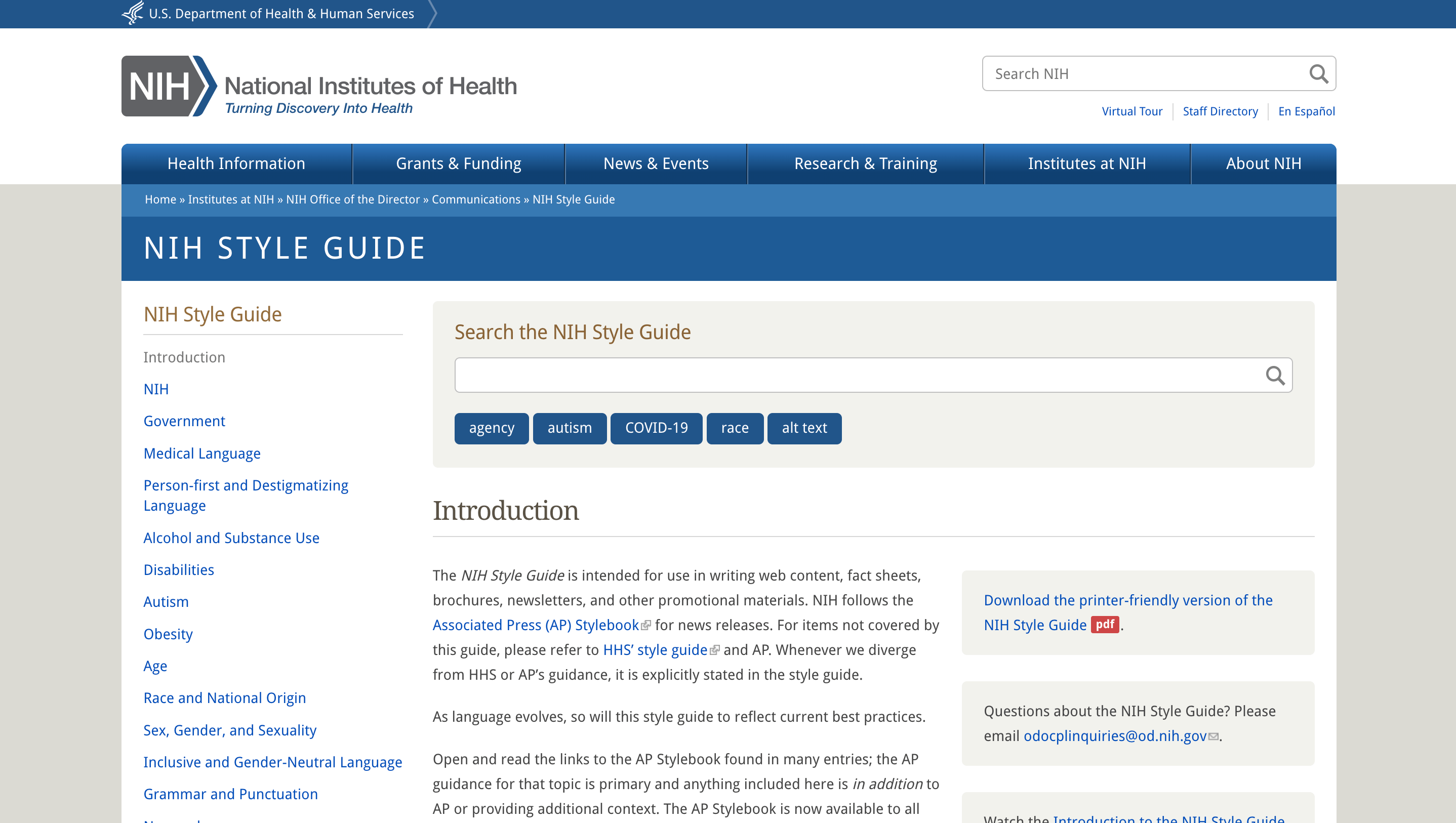This screenshot has width=1456, height=823.
Task: Click the HHS eagle logo icon
Action: pyautogui.click(x=133, y=13)
